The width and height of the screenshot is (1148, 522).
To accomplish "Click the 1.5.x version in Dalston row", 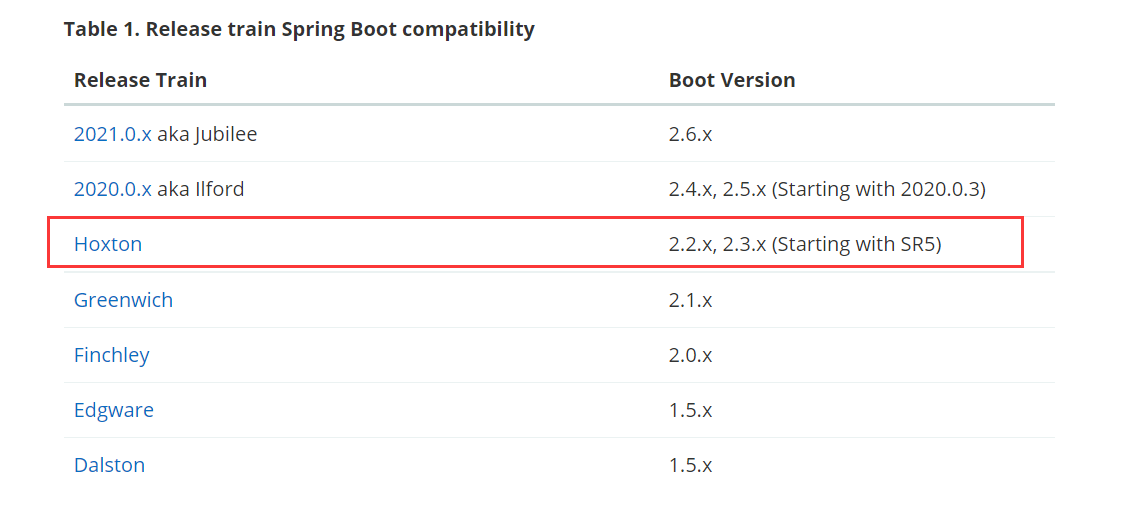I will [690, 465].
